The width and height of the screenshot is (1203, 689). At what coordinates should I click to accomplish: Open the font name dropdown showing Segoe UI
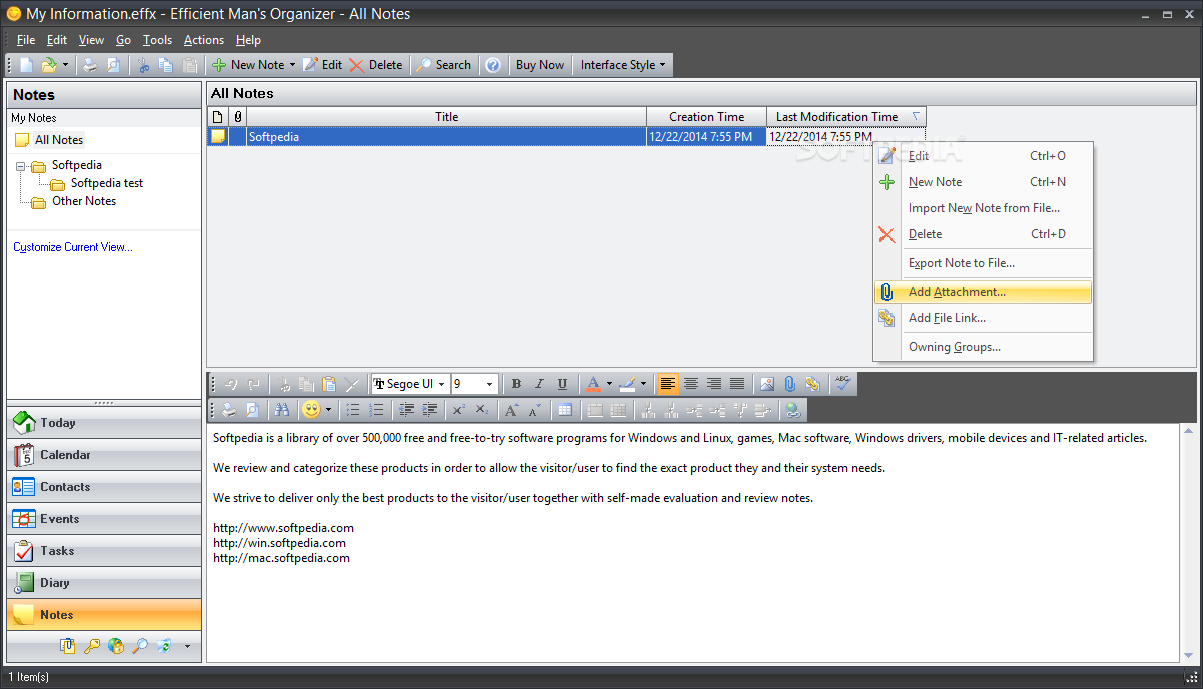coord(441,384)
